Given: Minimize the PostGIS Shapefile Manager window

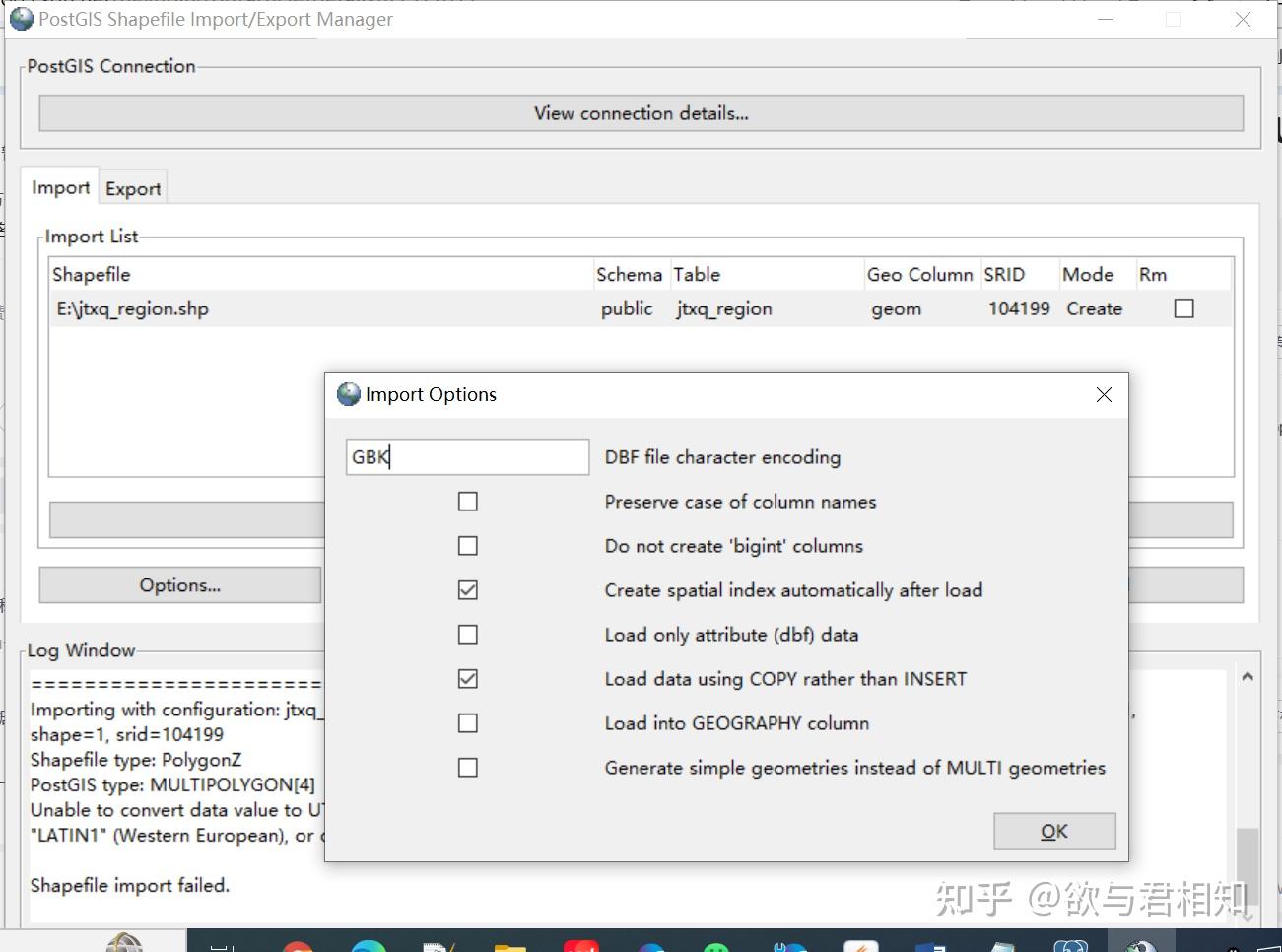Looking at the screenshot, I should 1105,19.
